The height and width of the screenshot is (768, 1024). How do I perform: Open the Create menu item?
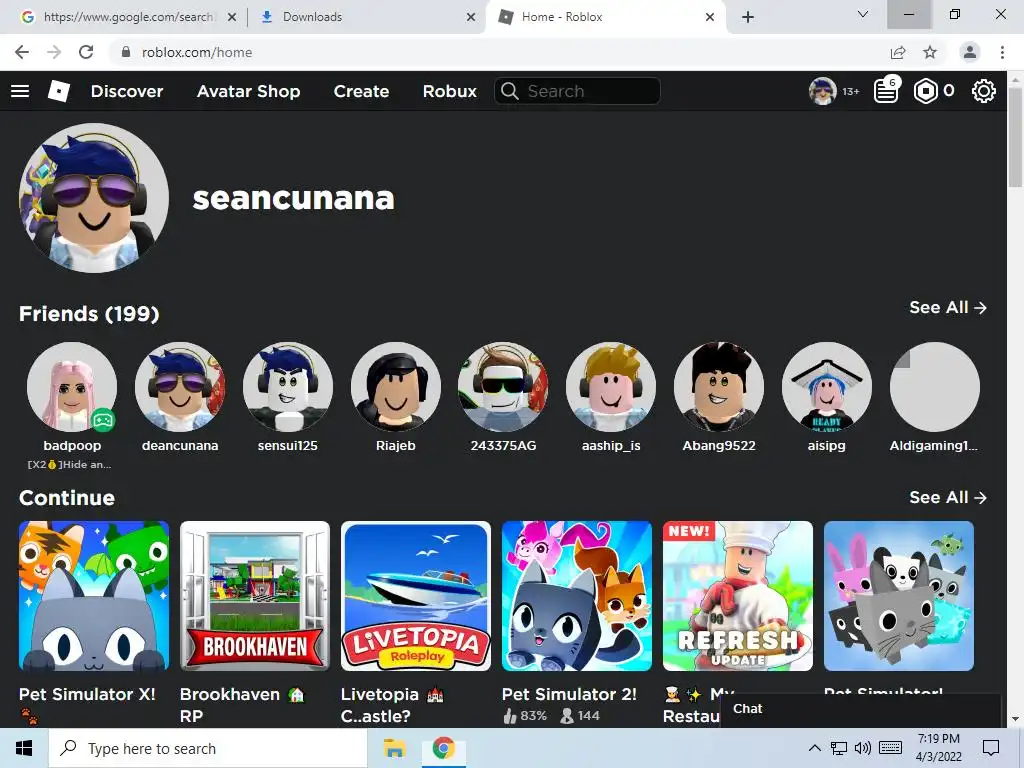click(361, 91)
